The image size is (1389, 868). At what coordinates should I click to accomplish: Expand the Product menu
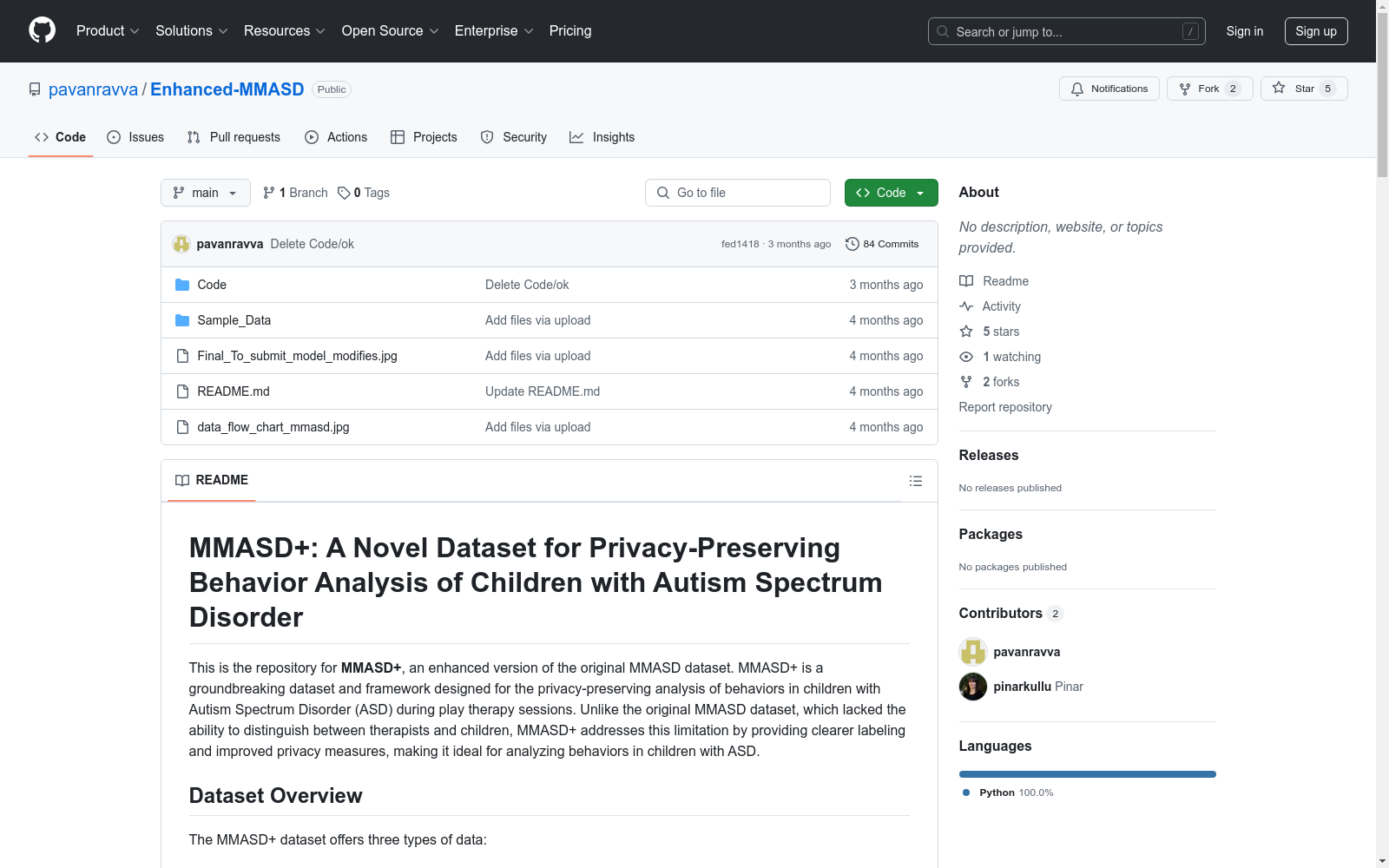click(x=108, y=31)
